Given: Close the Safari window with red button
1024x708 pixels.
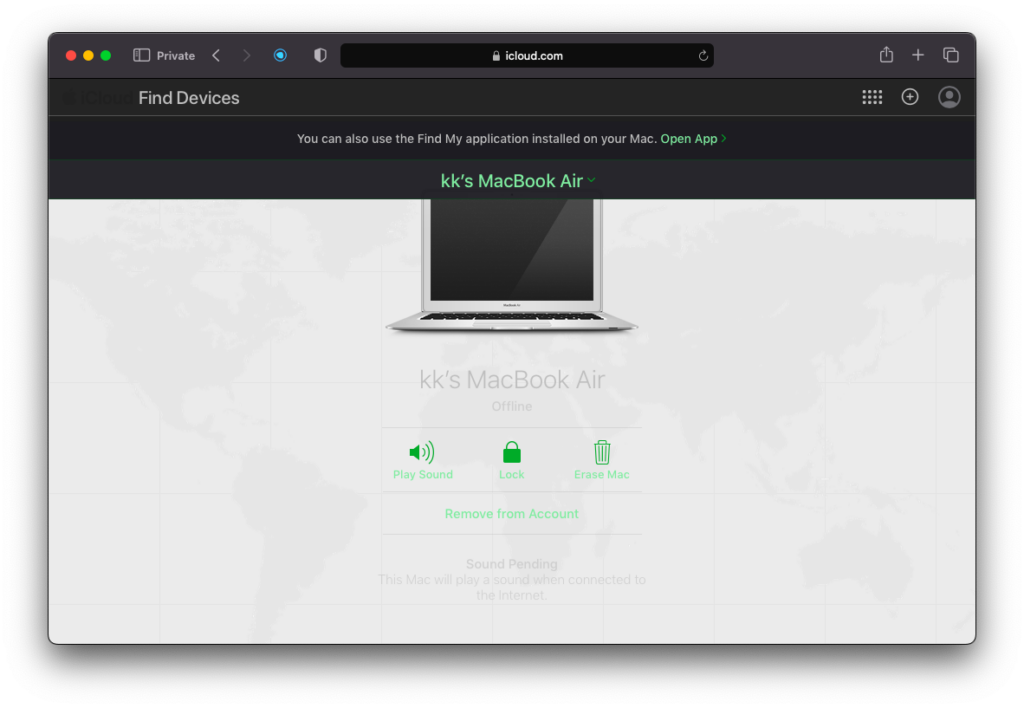Looking at the screenshot, I should (x=71, y=56).
